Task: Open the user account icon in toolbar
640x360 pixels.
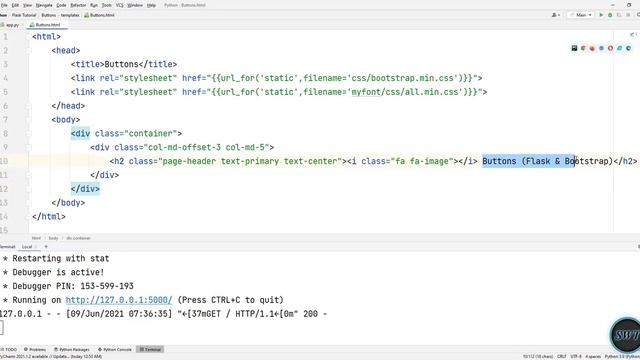Action: pos(556,15)
